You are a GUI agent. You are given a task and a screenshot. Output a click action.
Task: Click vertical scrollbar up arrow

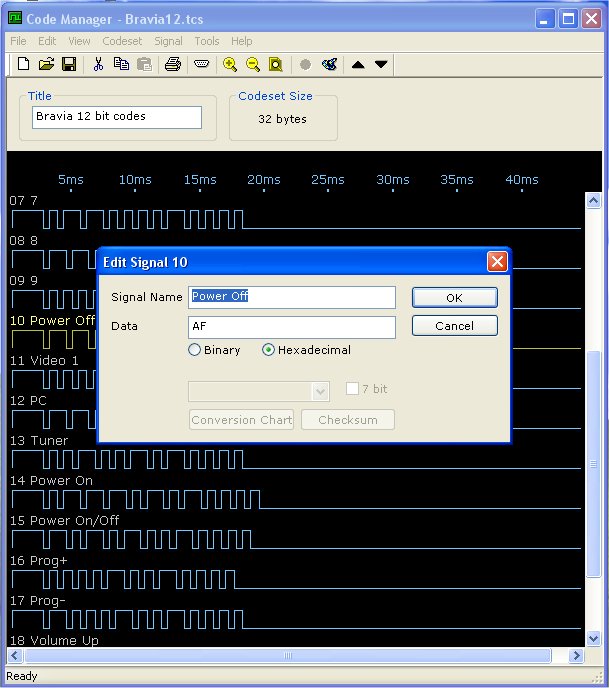[593, 201]
